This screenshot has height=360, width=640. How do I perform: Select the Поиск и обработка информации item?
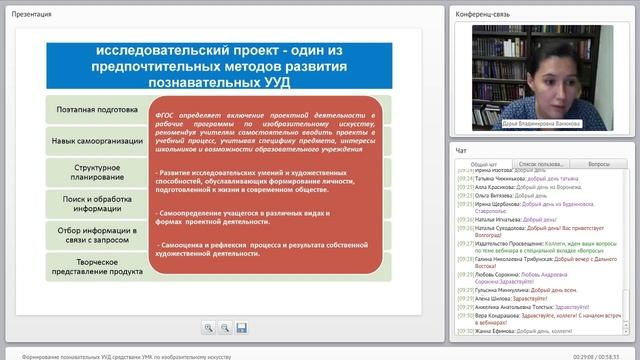[97, 204]
